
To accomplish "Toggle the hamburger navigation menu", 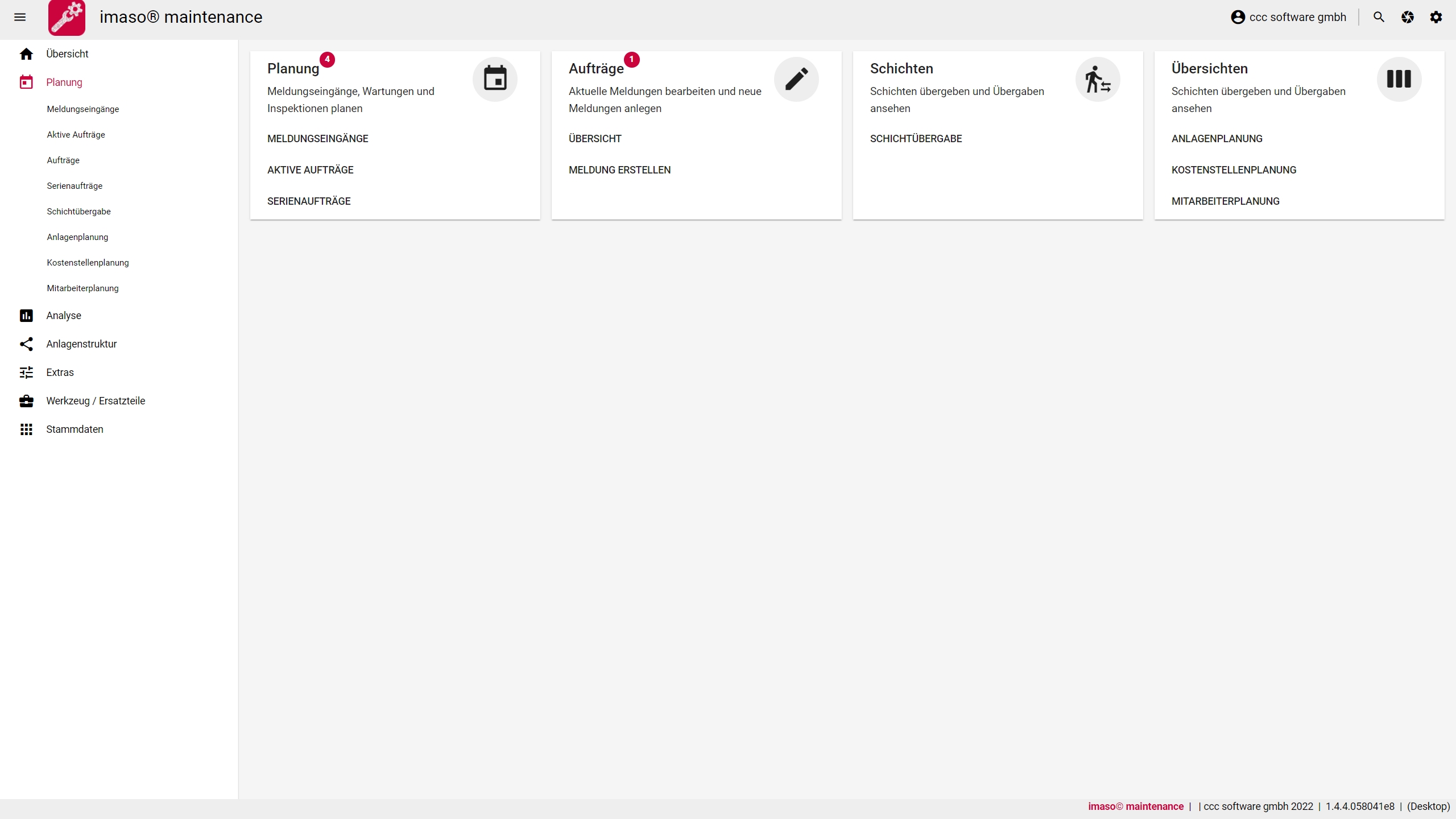I will click(20, 17).
